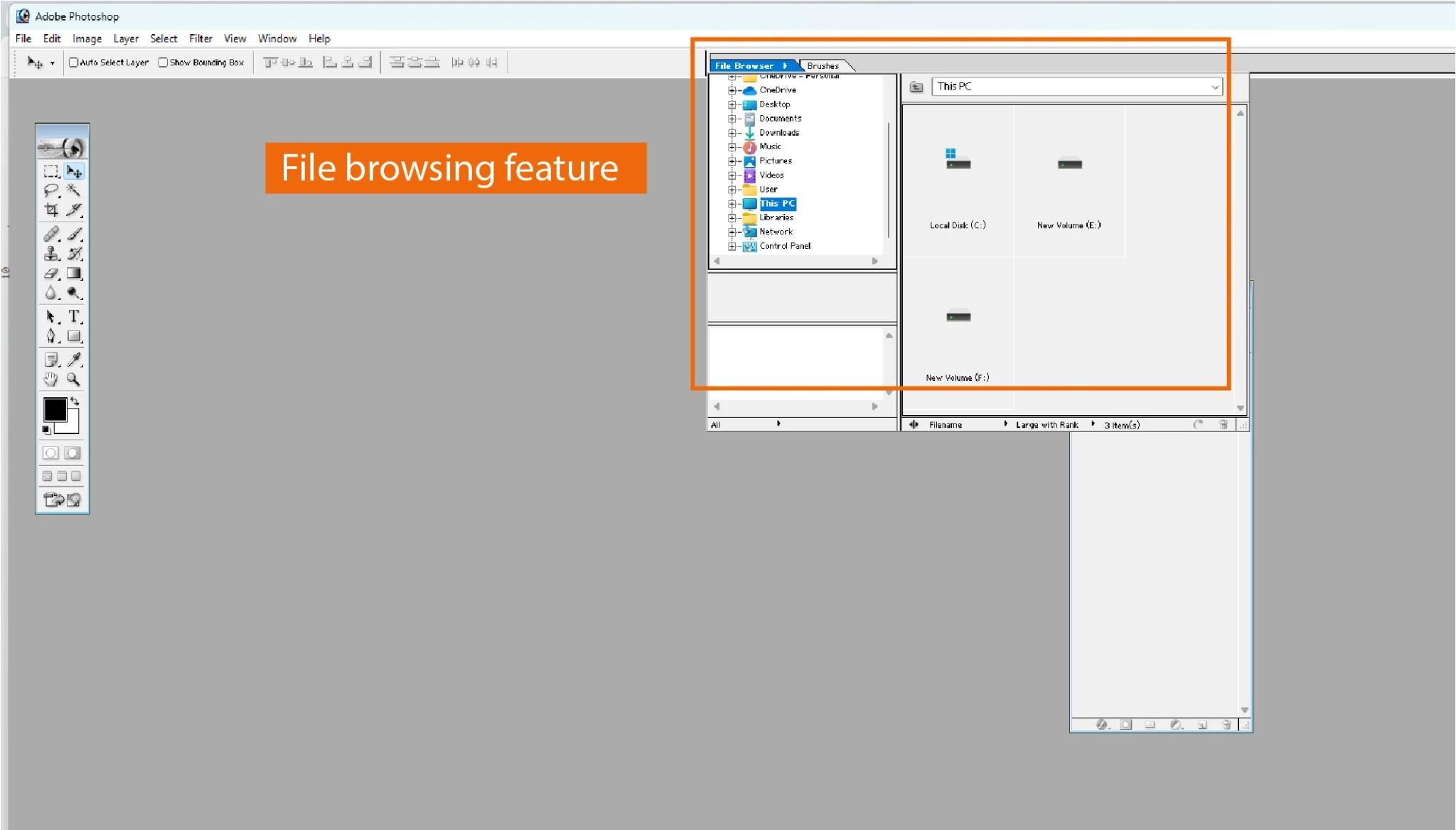Viewport: 1456px width, 830px height.
Task: Expand the This PC tree node
Action: tap(732, 204)
